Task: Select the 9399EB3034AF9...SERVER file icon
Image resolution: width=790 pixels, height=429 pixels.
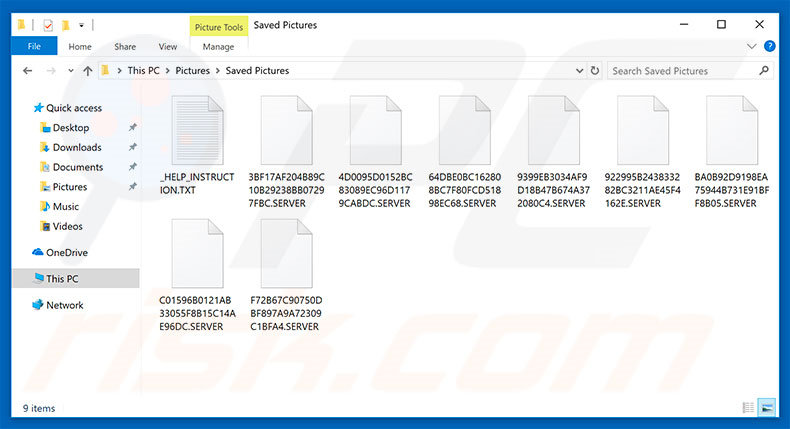Action: coord(554,131)
